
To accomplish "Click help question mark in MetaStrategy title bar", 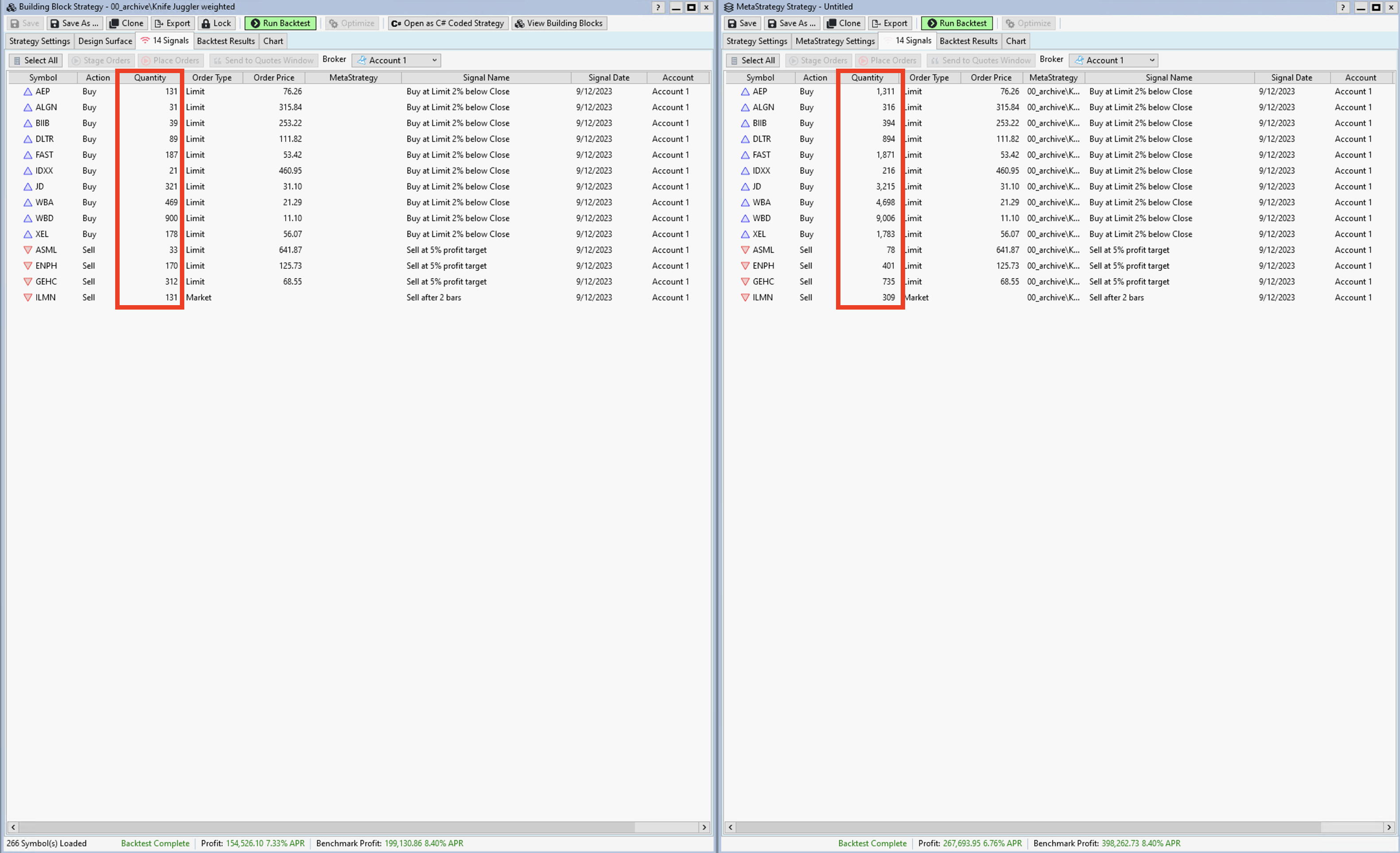I will [1342, 7].
